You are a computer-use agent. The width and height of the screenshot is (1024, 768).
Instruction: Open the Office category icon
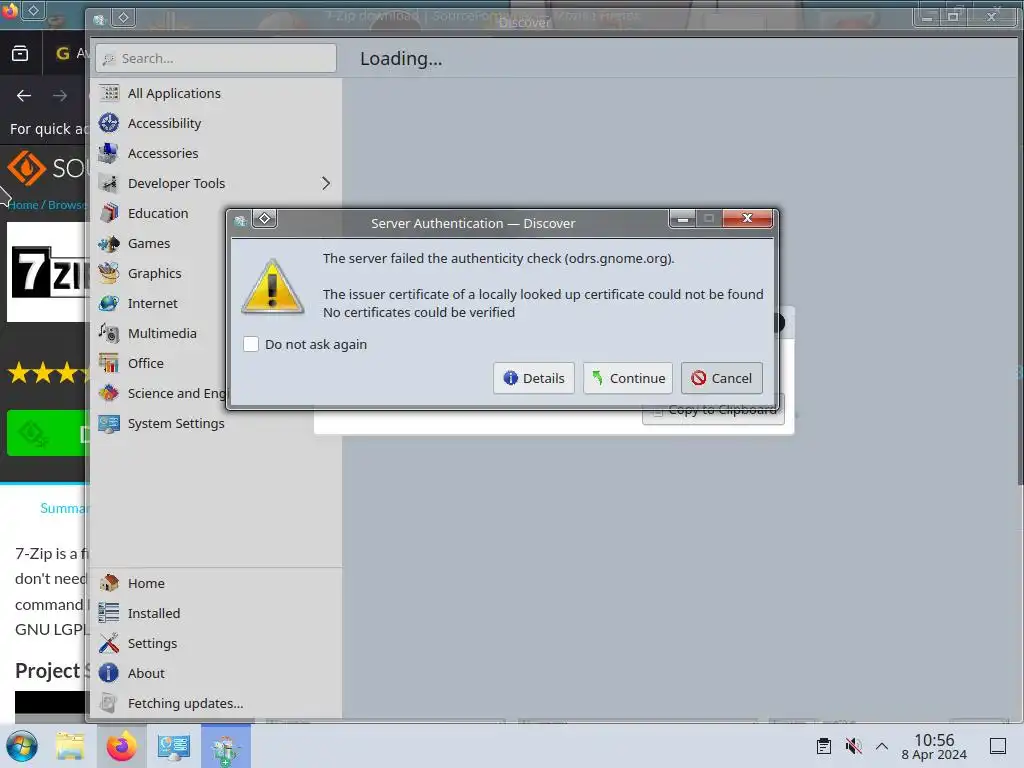point(109,363)
